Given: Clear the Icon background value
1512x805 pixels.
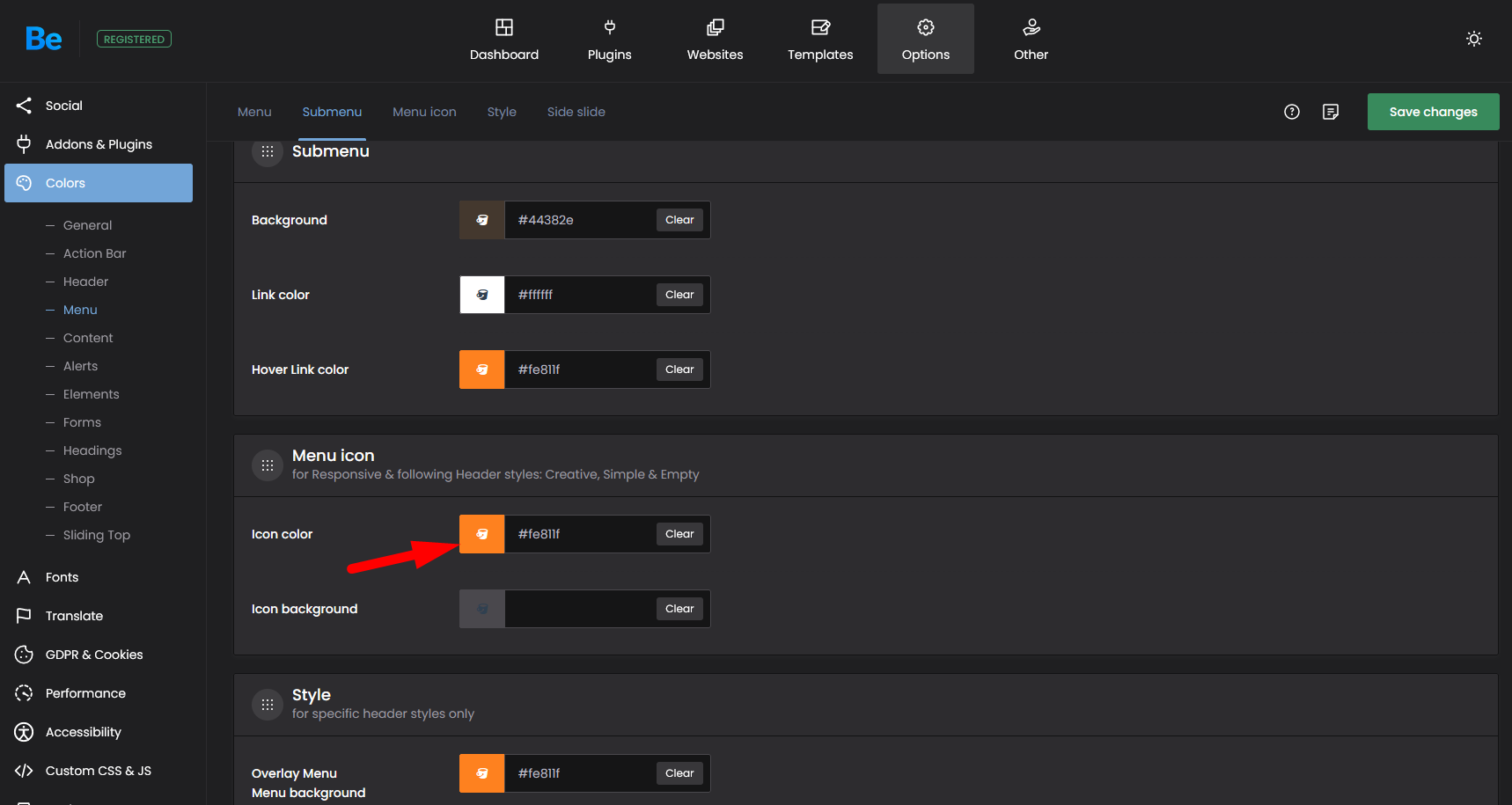Looking at the screenshot, I should click(x=679, y=609).
